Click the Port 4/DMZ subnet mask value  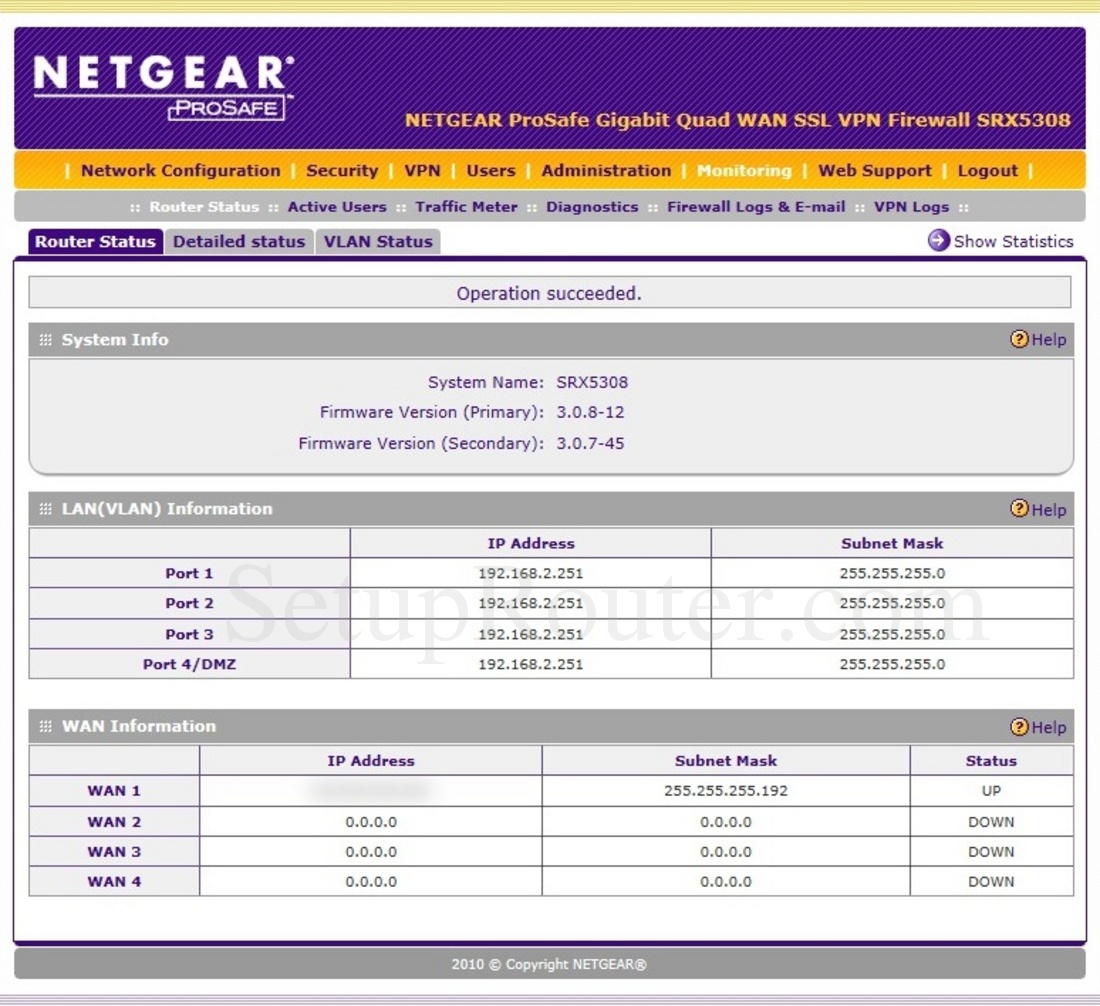click(892, 664)
